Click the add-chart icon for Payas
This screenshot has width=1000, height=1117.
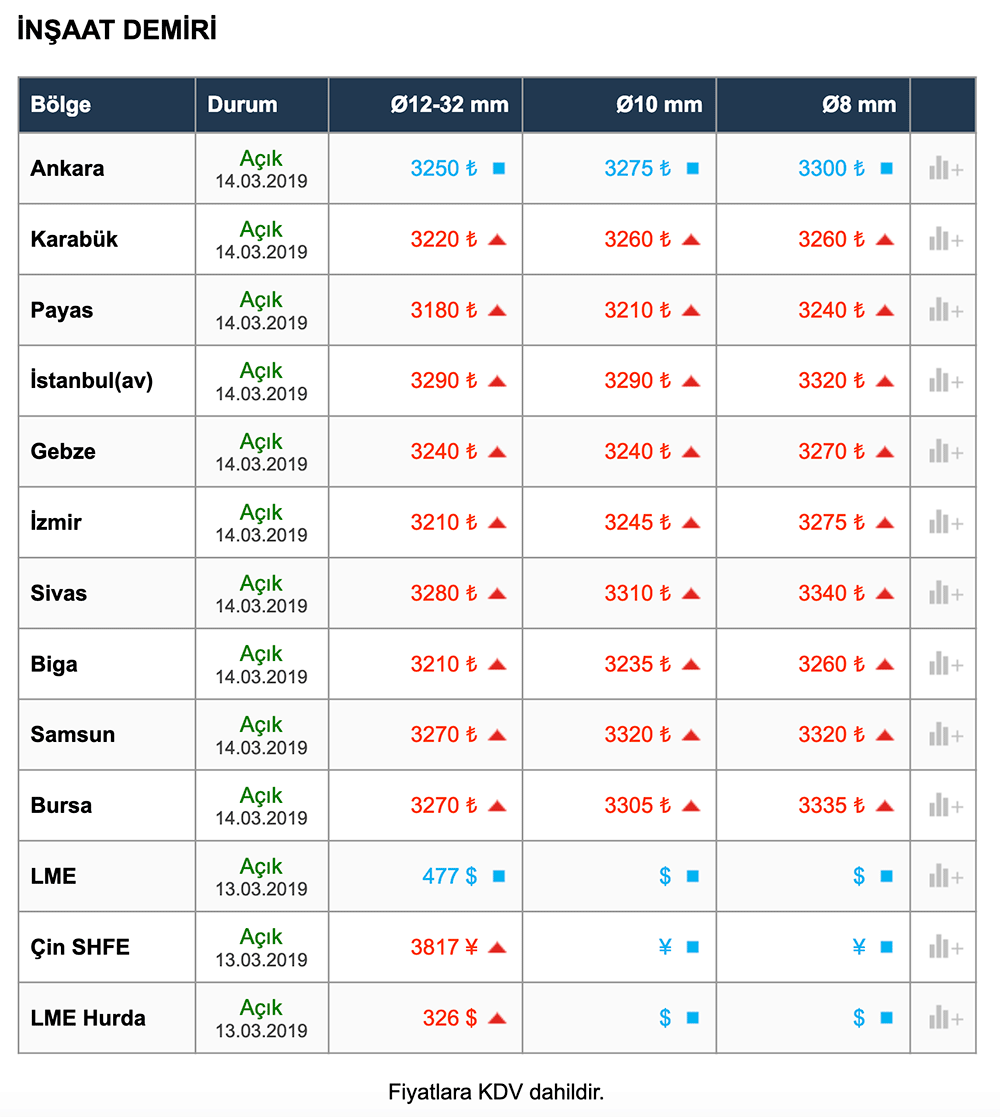point(945,311)
